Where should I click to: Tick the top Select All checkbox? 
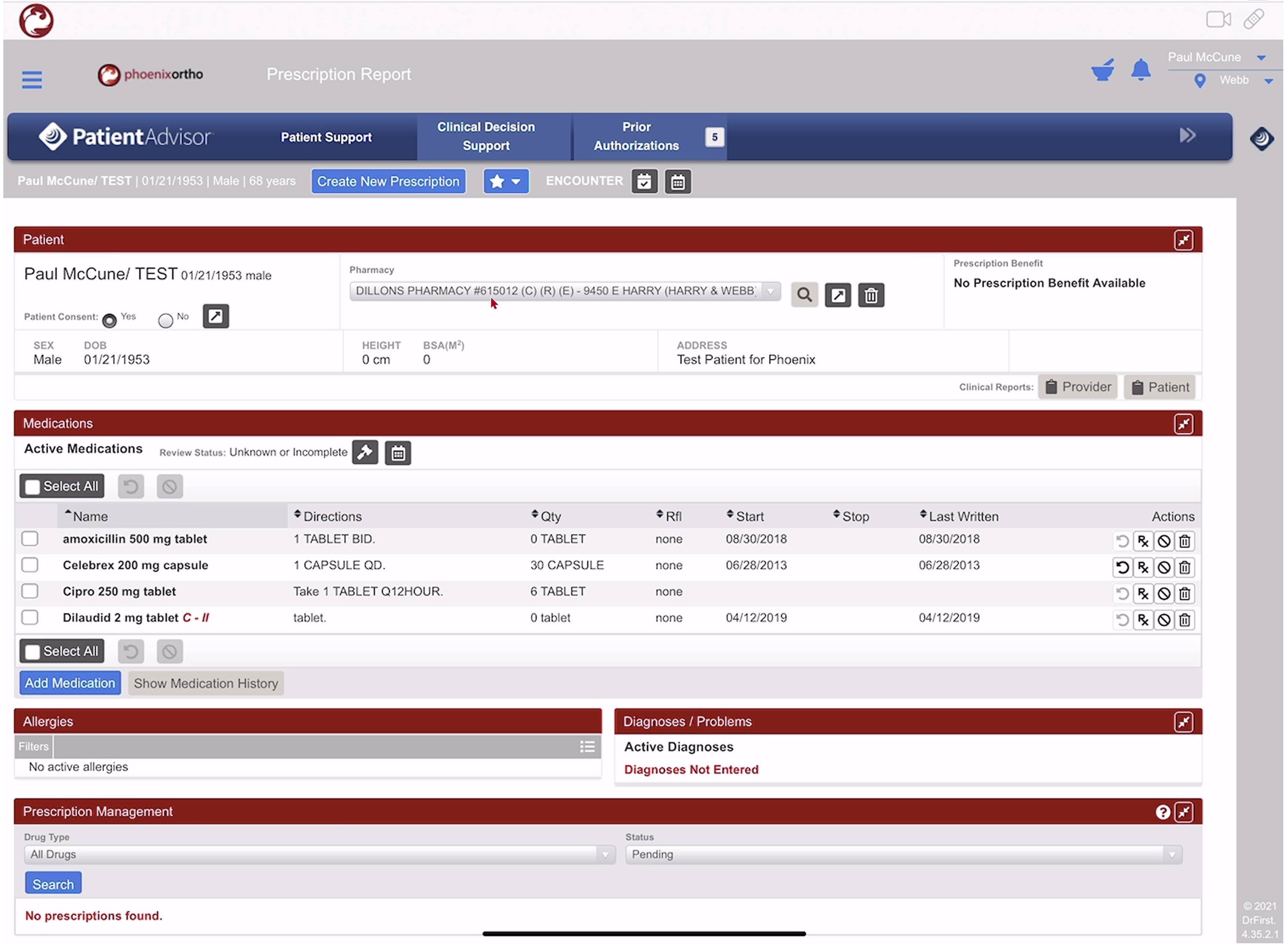pyautogui.click(x=33, y=487)
